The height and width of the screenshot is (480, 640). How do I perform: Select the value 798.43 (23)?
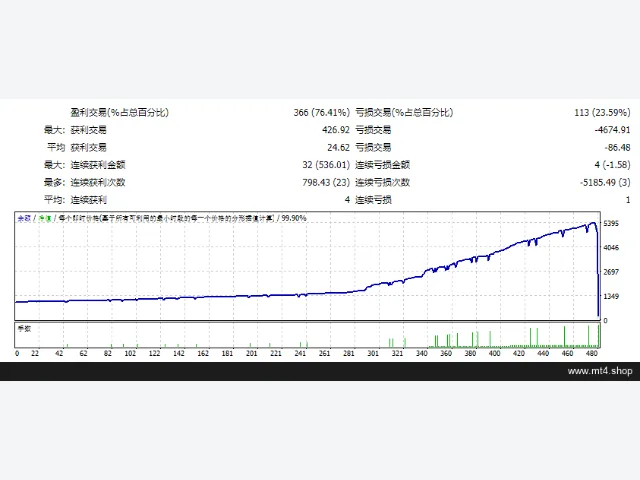[326, 182]
